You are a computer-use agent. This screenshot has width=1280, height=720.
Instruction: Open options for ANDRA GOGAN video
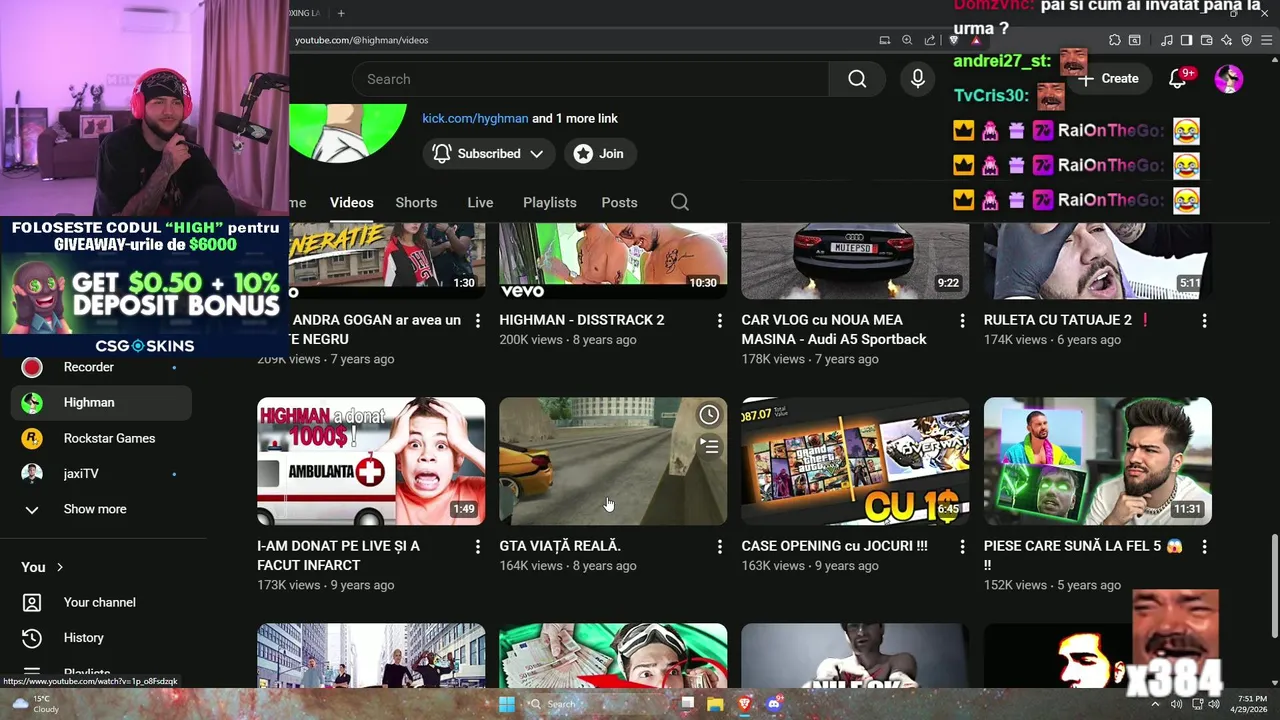(477, 321)
